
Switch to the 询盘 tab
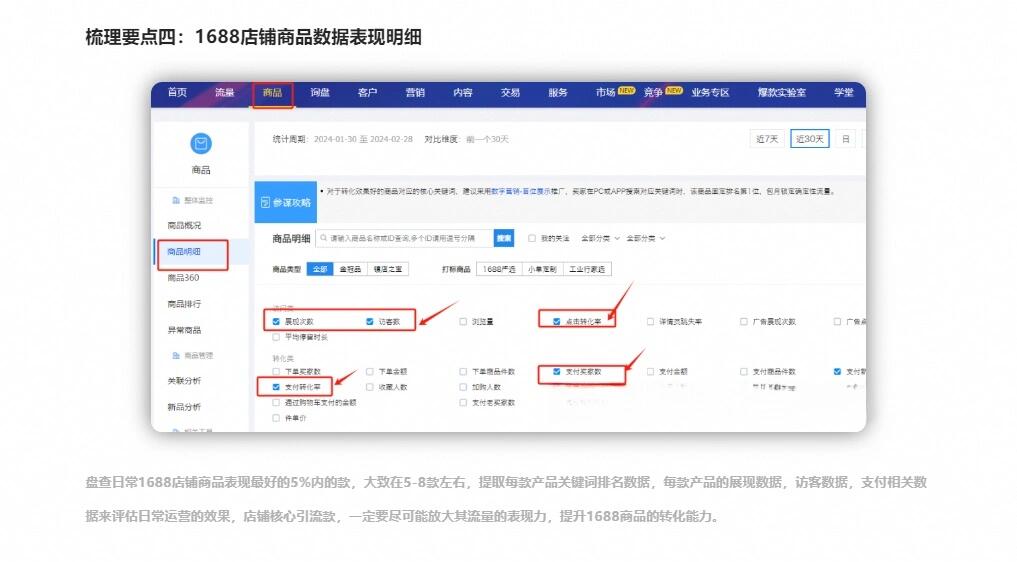coord(320,92)
